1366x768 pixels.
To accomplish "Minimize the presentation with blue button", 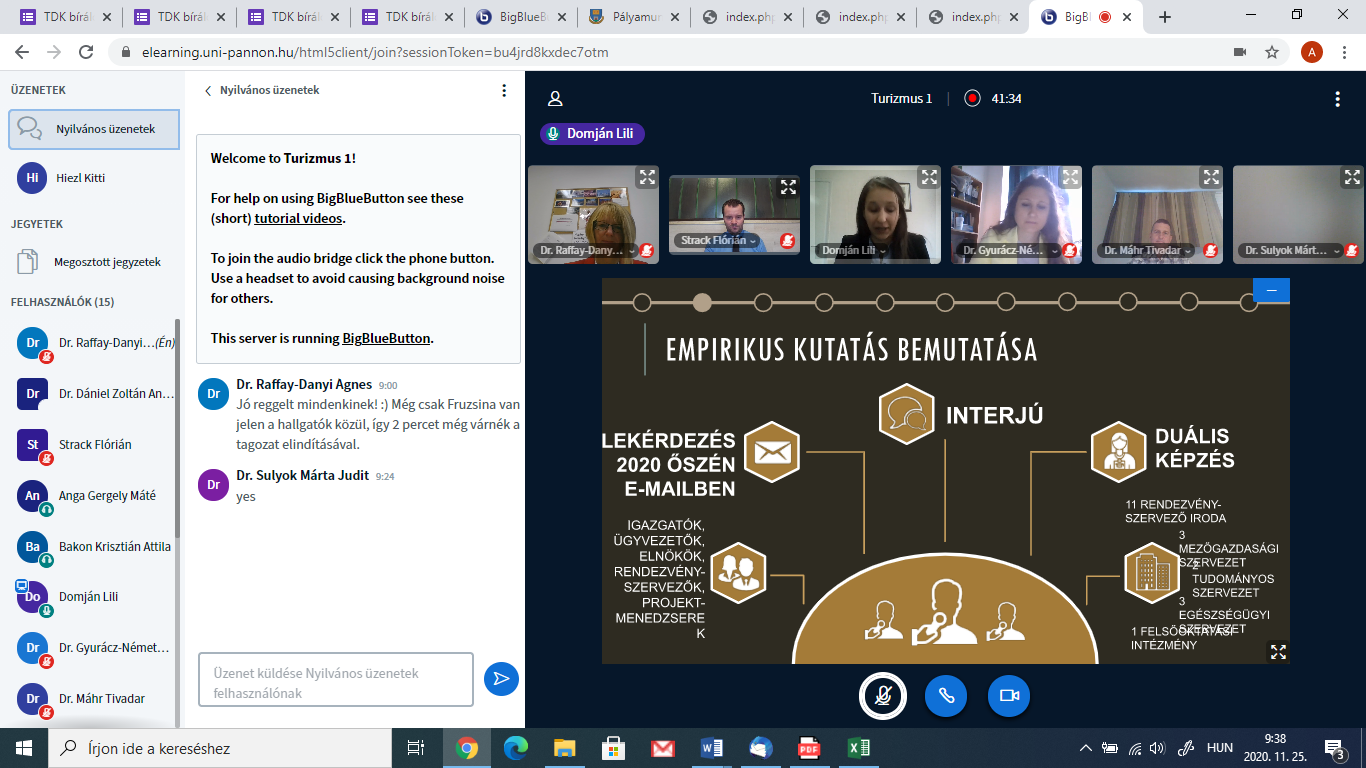I will point(1271,290).
